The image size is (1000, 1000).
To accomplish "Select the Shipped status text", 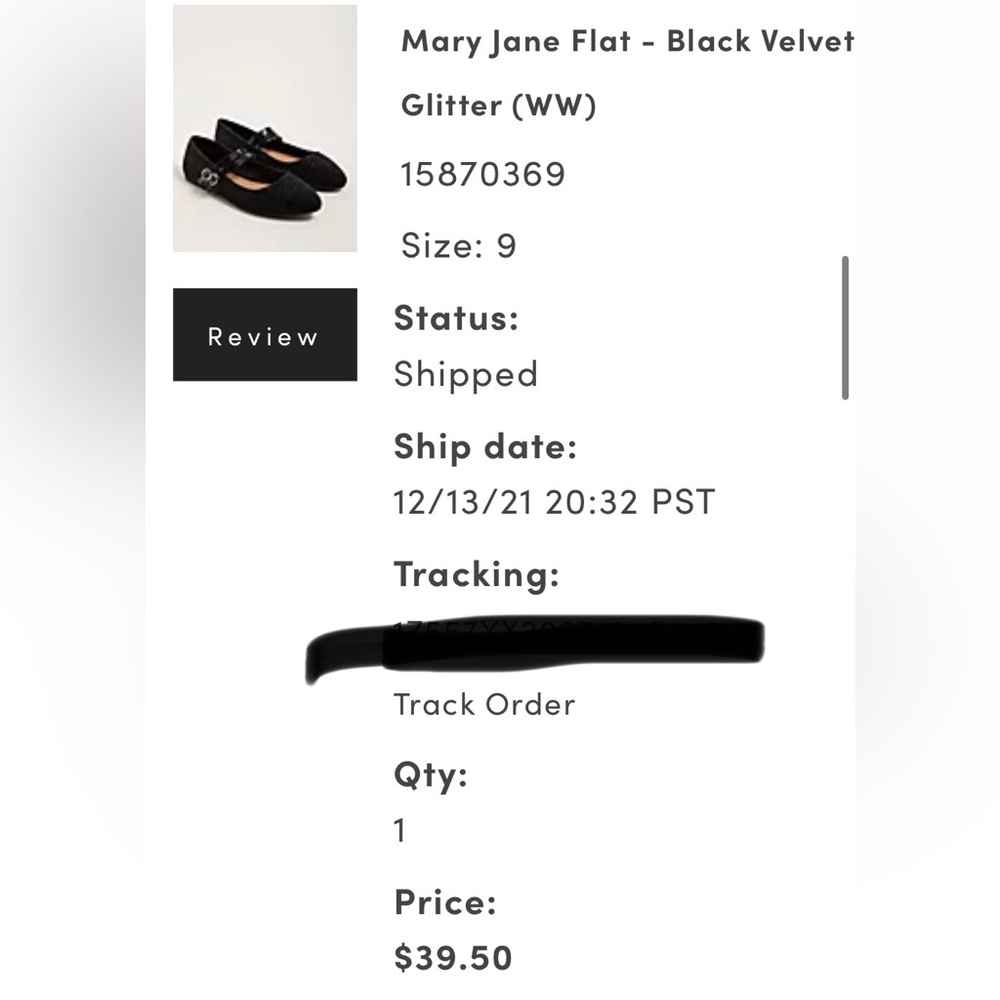I will click(465, 373).
